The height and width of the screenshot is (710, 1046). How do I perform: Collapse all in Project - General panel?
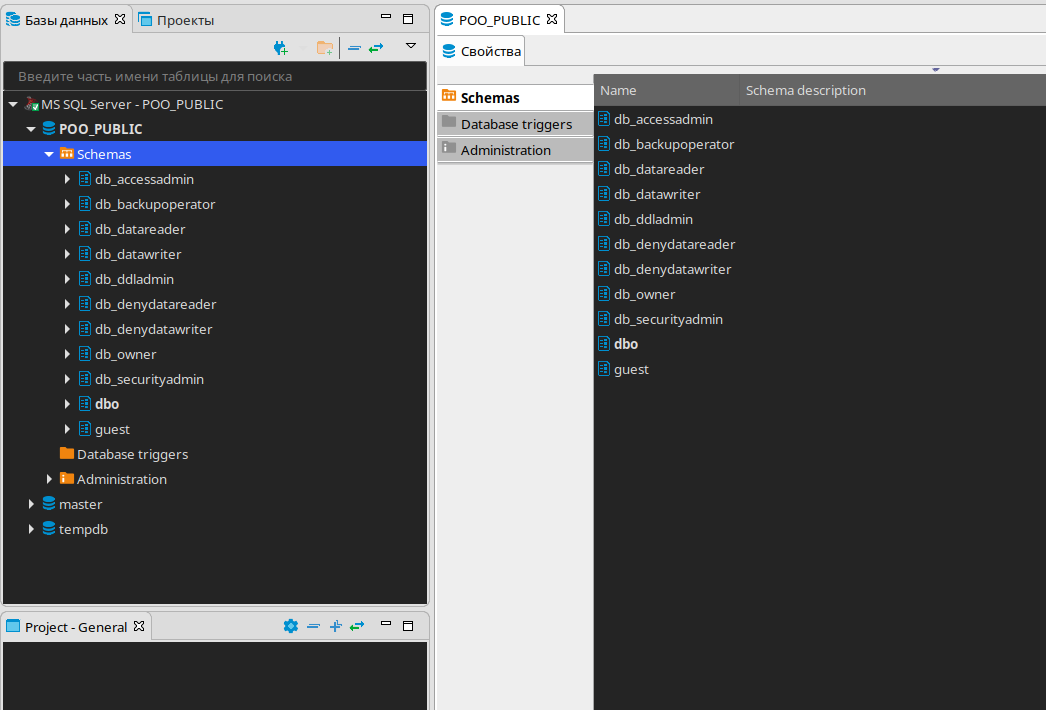click(x=314, y=626)
